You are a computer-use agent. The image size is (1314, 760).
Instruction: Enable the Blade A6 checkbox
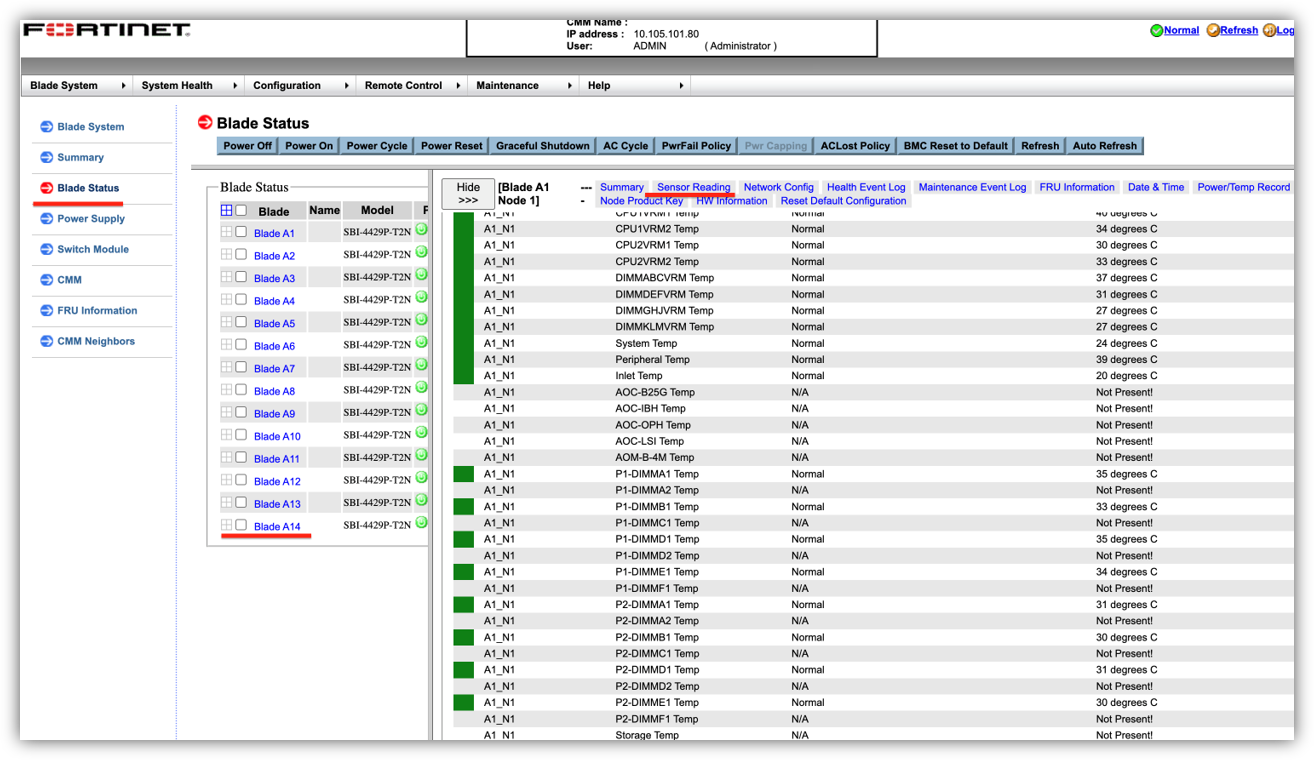tap(241, 344)
